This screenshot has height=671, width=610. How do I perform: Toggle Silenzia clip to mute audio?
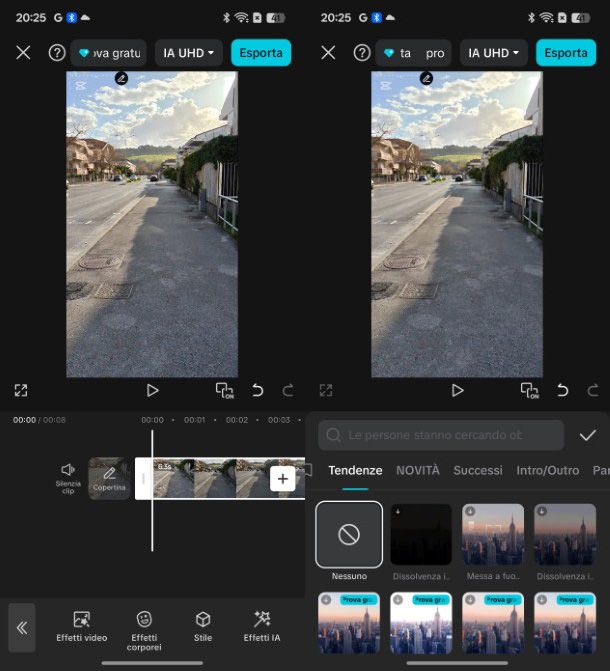68,477
